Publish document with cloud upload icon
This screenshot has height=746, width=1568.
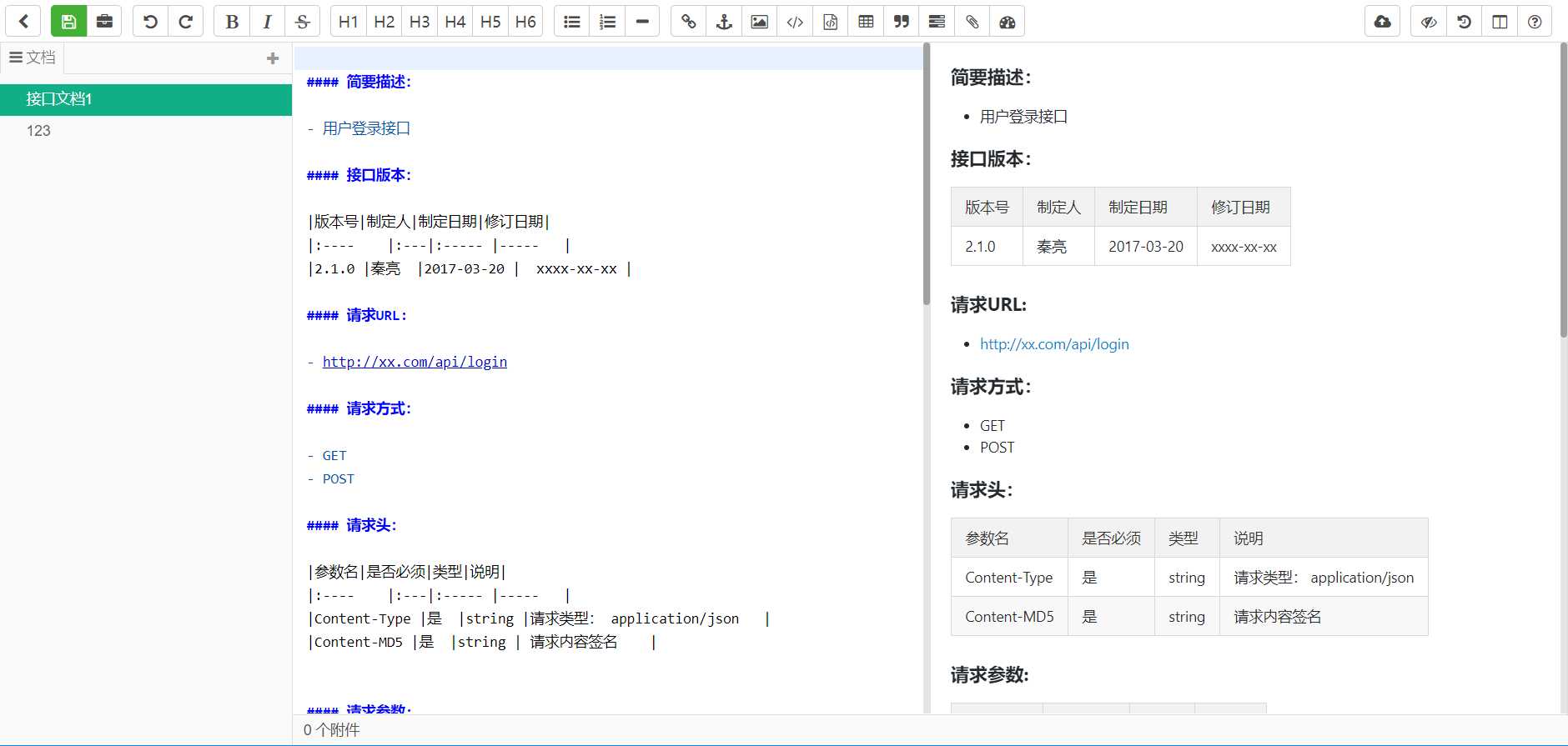coord(1383,22)
